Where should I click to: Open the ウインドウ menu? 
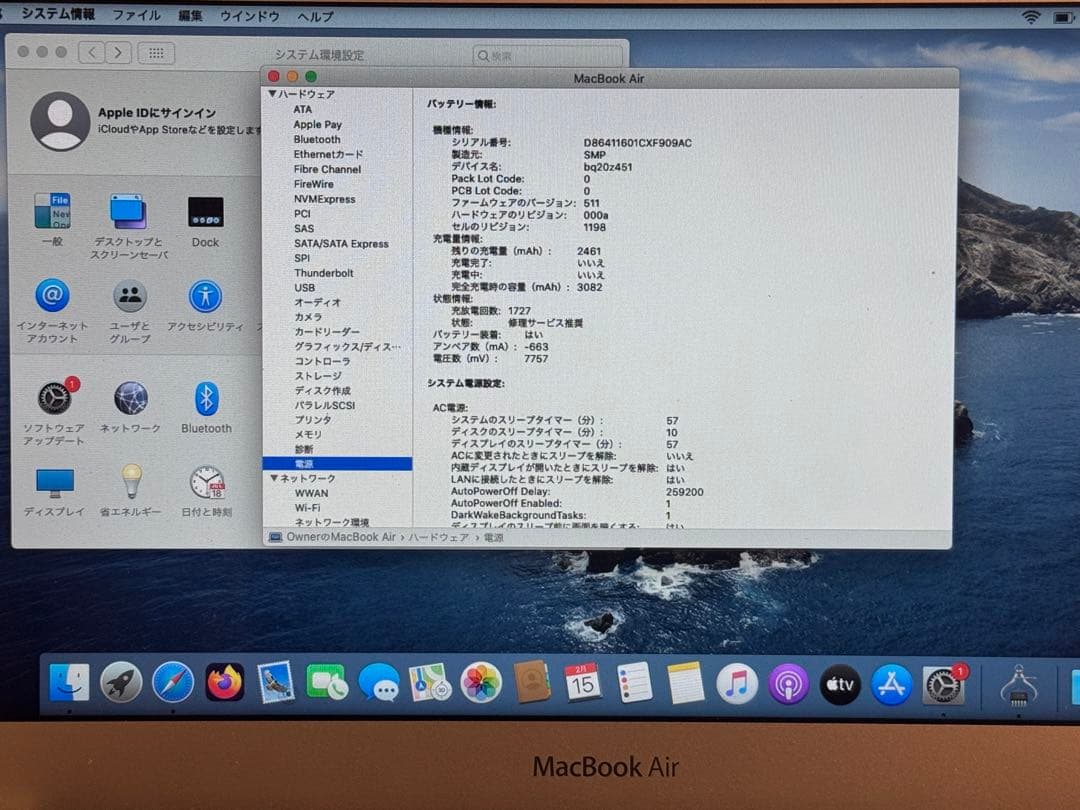[x=249, y=15]
